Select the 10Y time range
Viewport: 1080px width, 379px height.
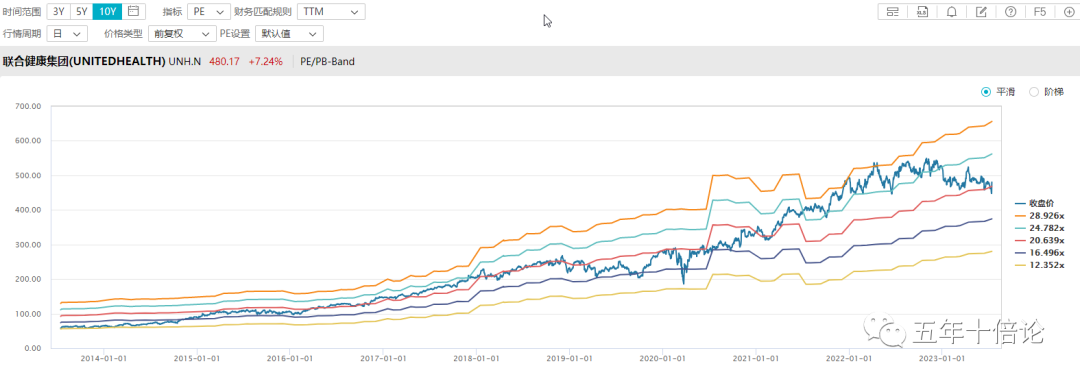pyautogui.click(x=108, y=11)
